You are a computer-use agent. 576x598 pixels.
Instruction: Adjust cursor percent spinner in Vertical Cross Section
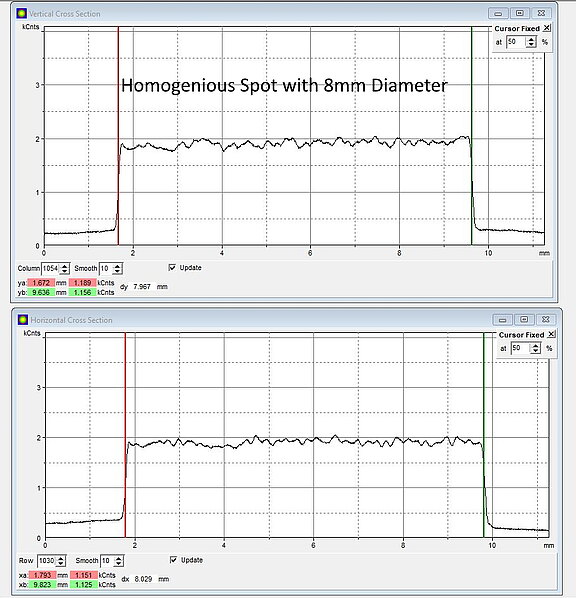pos(531,42)
